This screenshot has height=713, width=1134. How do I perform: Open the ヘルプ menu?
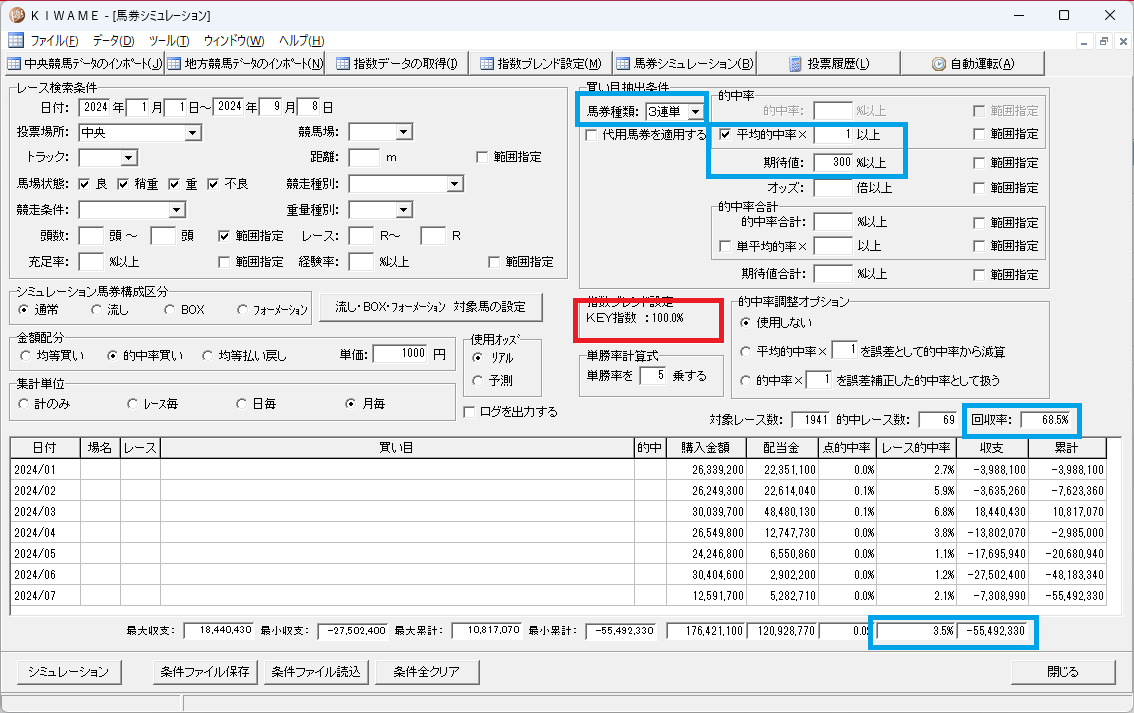302,40
